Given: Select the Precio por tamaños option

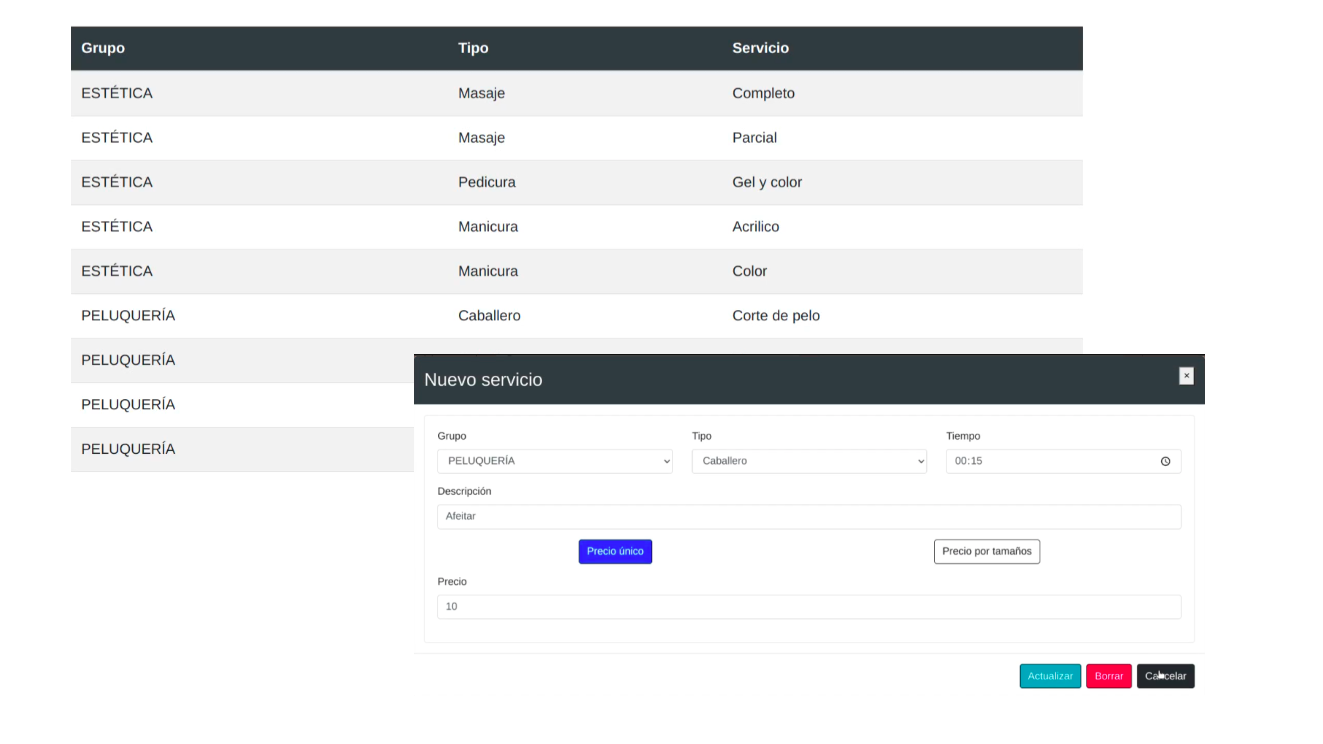Looking at the screenshot, I should click(987, 551).
